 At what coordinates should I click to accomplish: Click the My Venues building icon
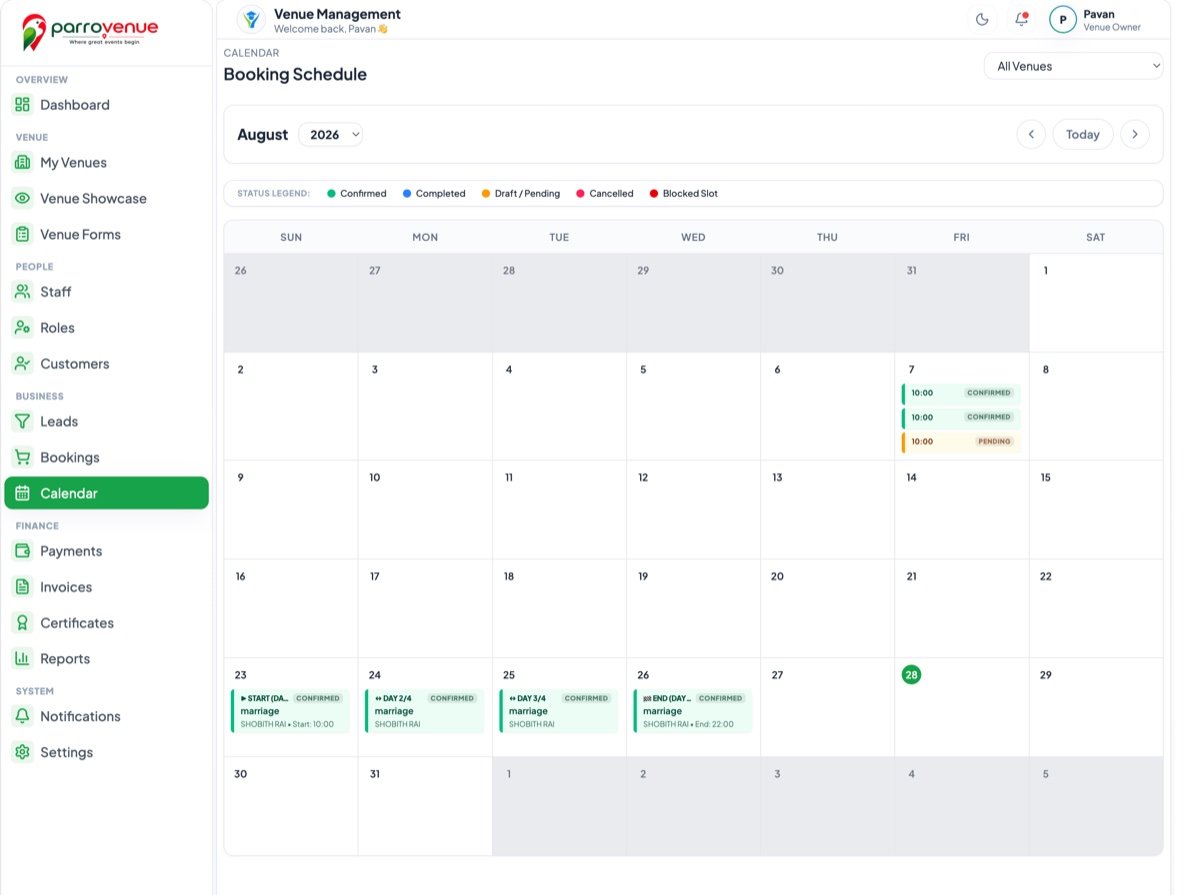pyautogui.click(x=22, y=162)
